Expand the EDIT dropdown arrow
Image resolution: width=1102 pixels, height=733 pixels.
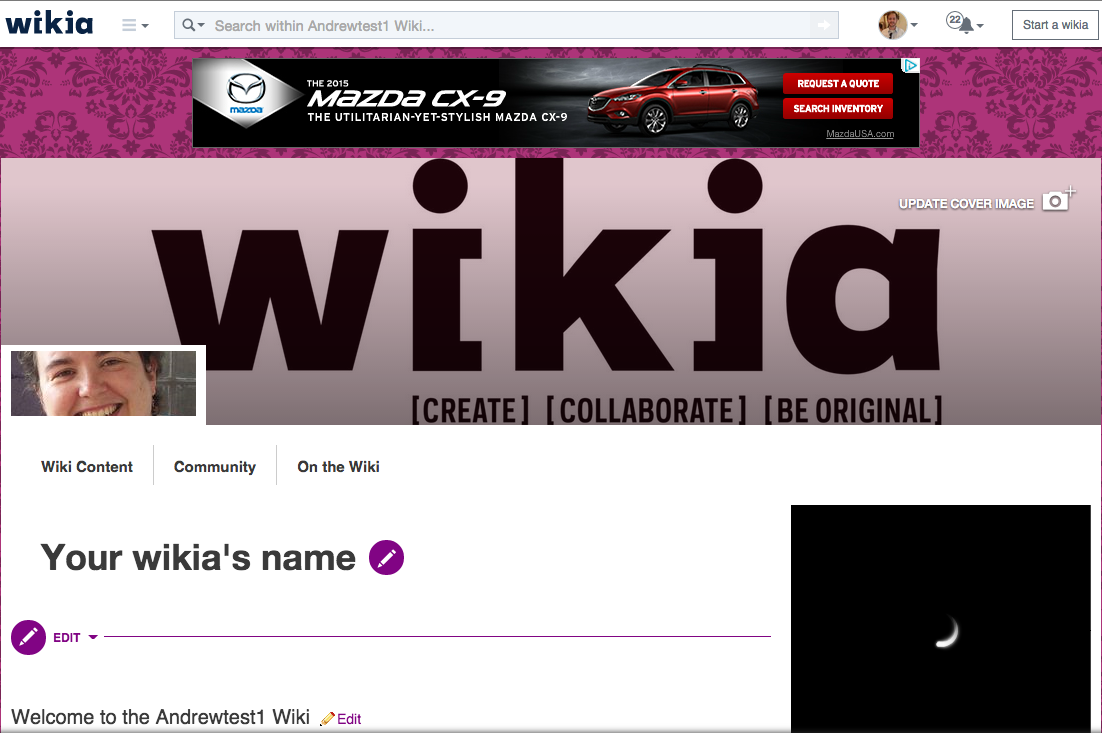coord(93,637)
